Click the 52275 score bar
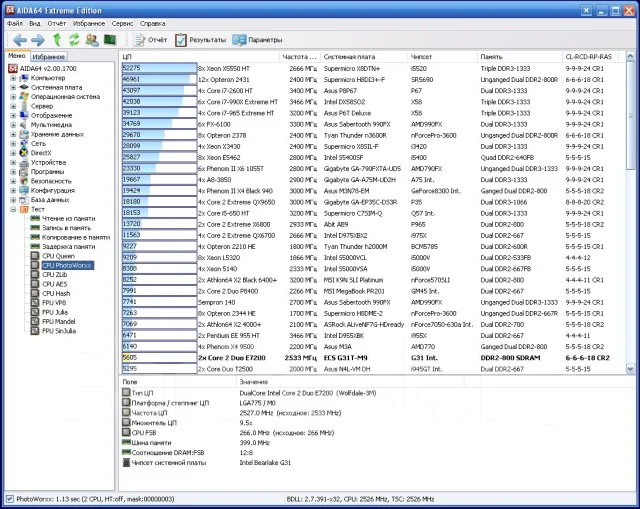640x509 pixels. (159, 69)
